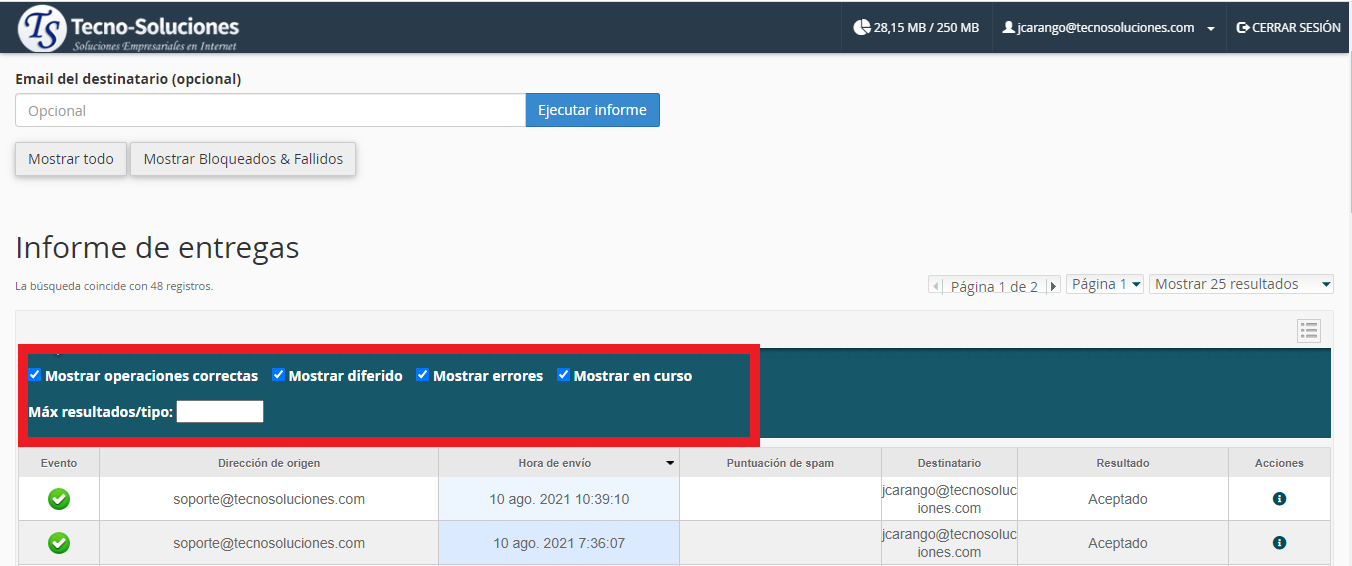Go to previous page arrow
This screenshot has width=1352, height=566.
[x=936, y=286]
